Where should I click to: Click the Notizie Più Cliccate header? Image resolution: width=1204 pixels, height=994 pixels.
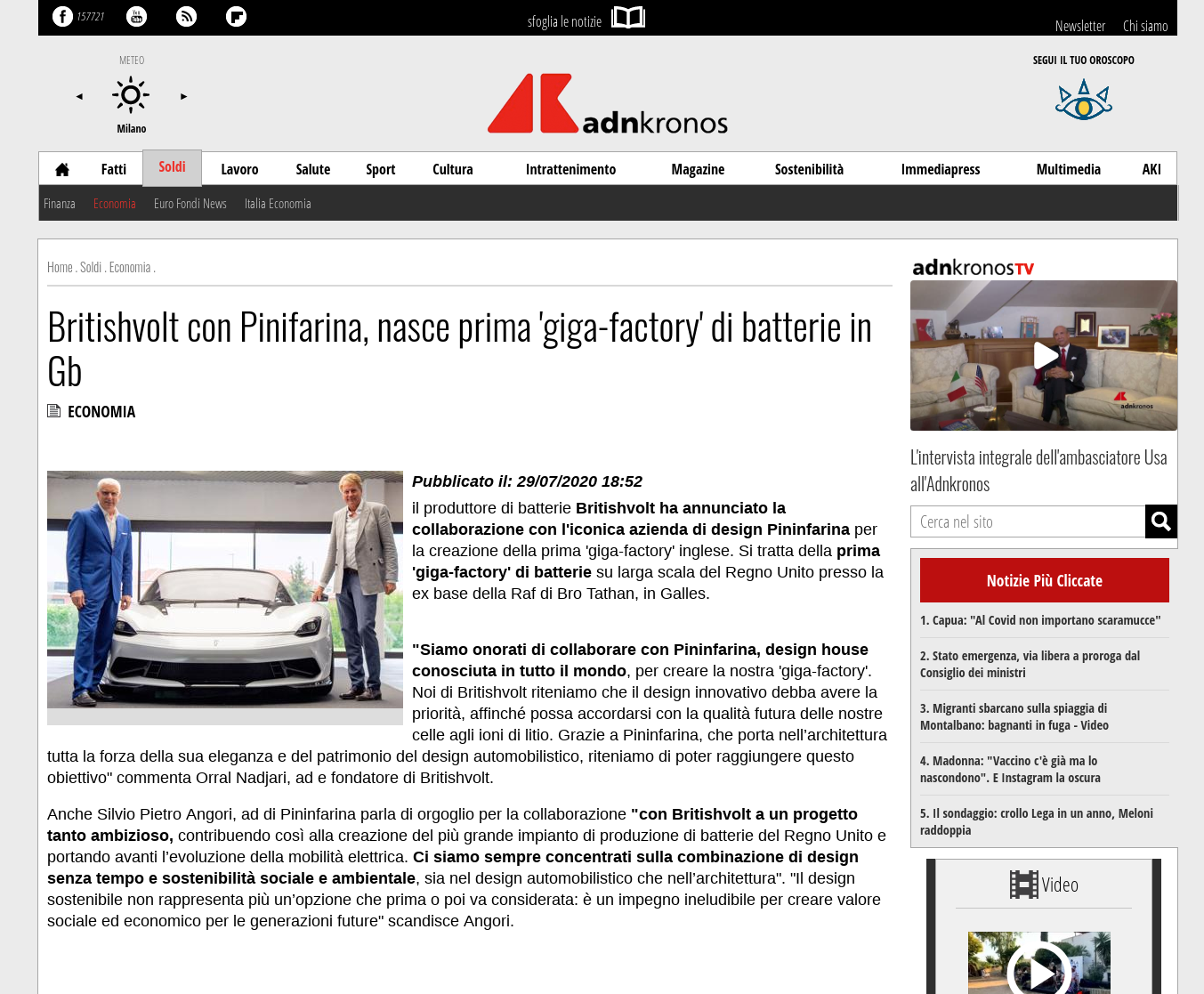click(x=1045, y=580)
